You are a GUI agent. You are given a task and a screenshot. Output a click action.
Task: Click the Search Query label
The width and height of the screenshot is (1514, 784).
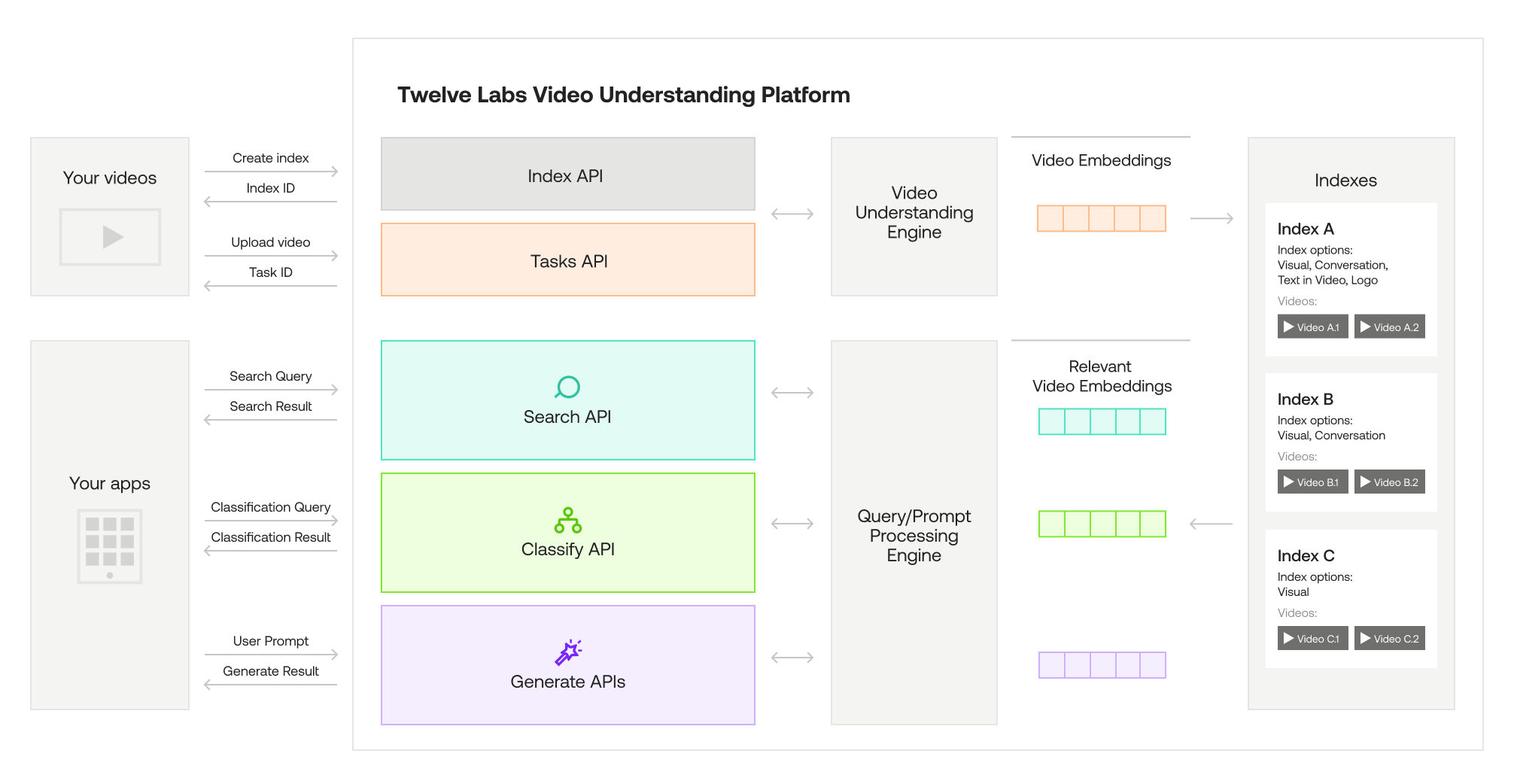271,376
